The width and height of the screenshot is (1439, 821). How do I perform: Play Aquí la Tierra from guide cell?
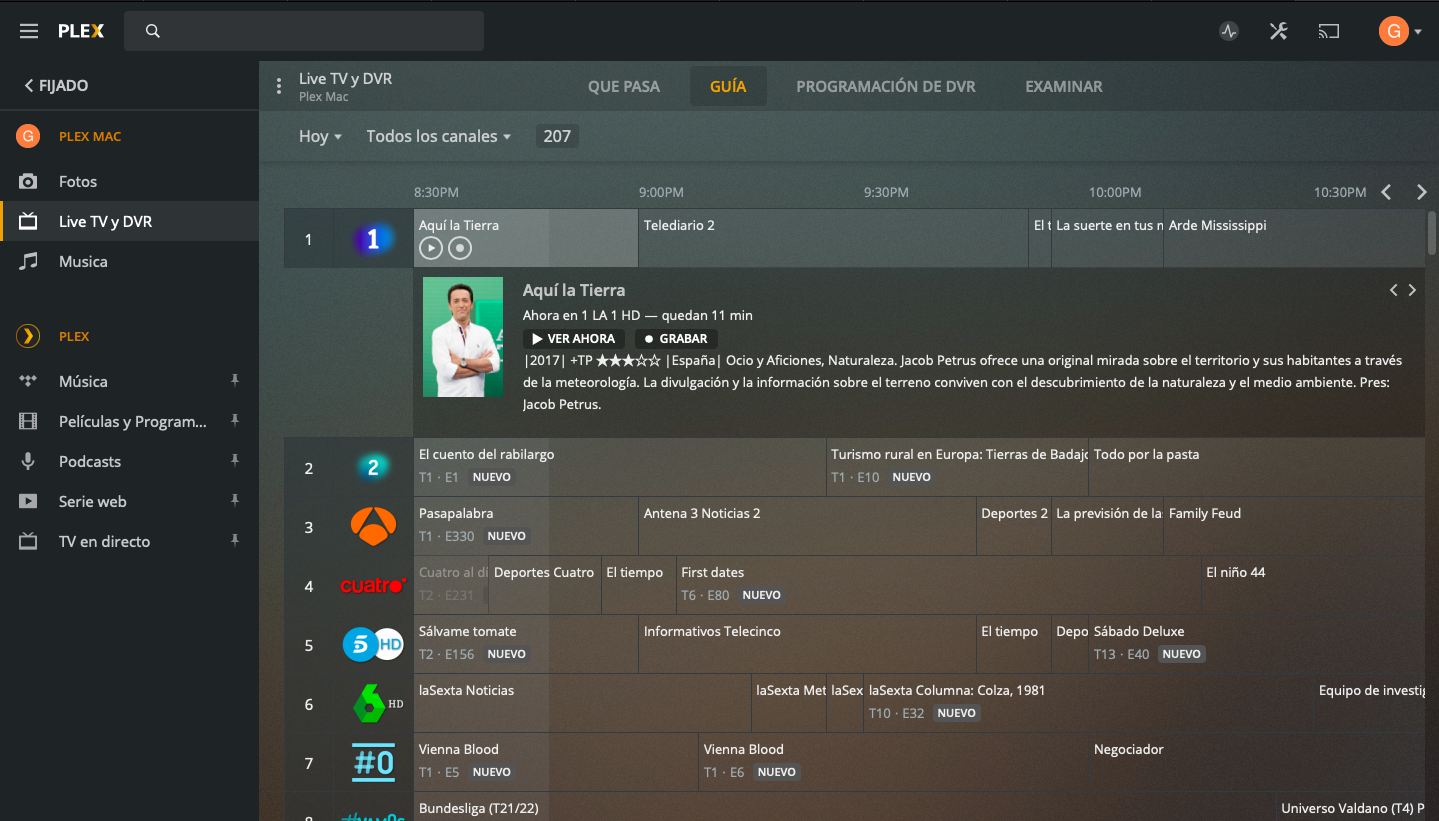430,248
